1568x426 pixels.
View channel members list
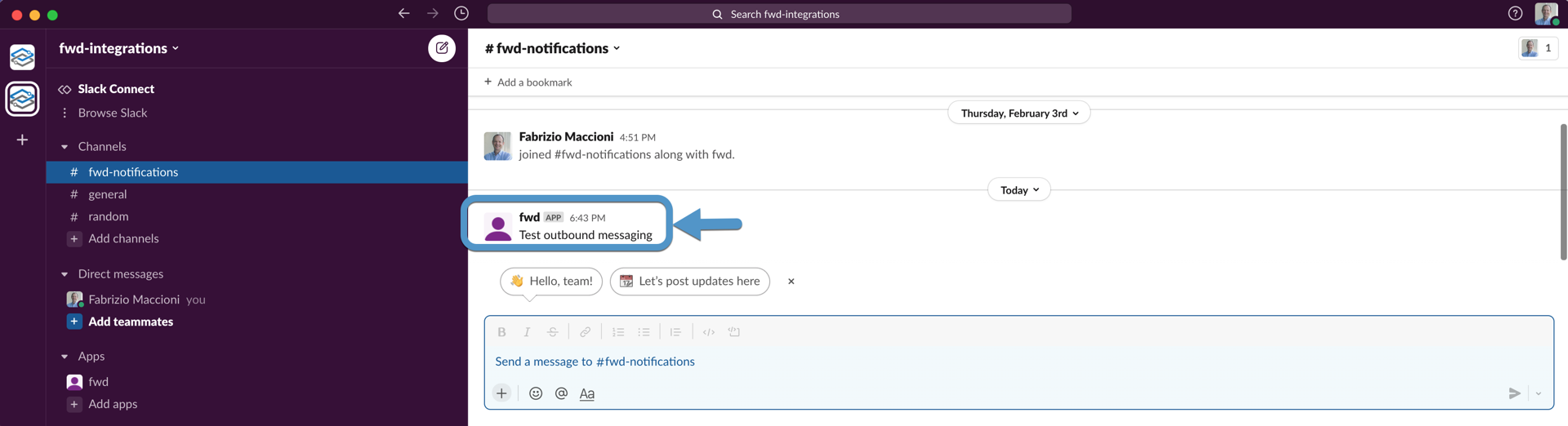1538,48
